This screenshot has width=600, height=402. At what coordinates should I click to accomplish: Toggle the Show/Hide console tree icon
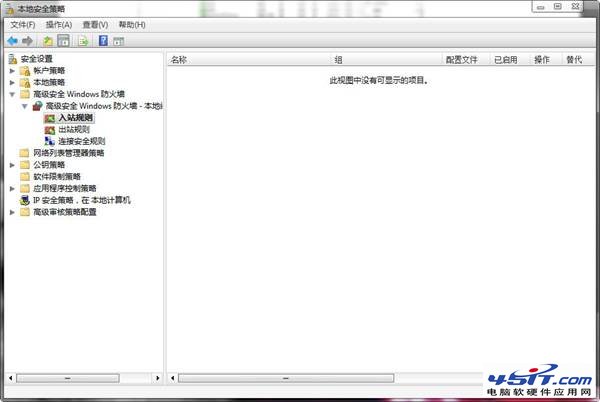[64, 41]
